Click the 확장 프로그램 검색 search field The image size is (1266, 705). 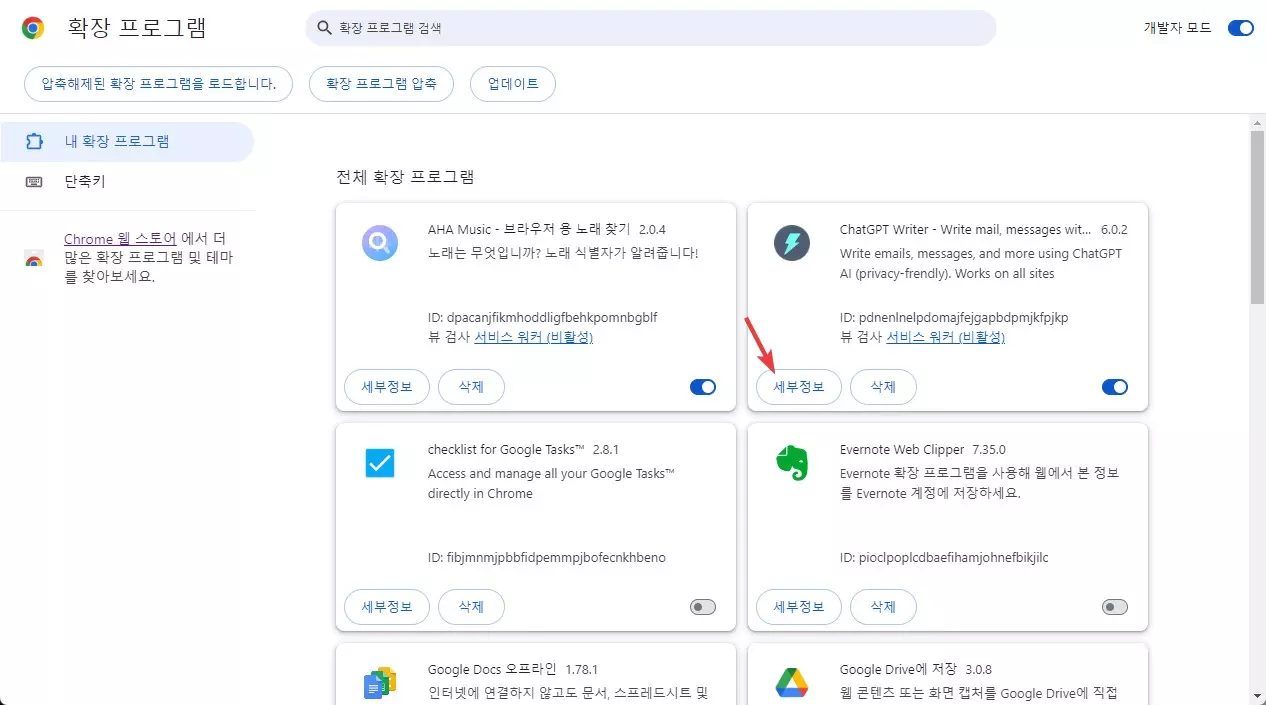pos(651,28)
